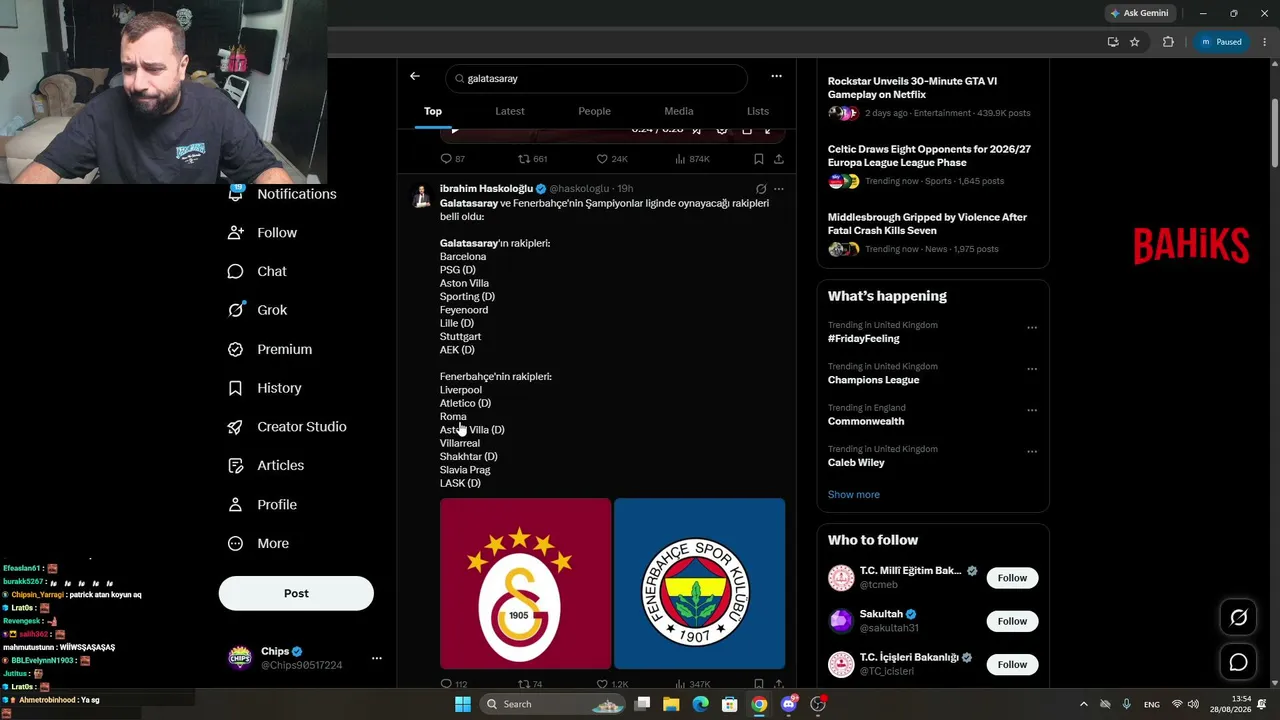The height and width of the screenshot is (720, 1280).
Task: Follow T.C. Millî Eğitim Bakanlığı account
Action: [1012, 578]
